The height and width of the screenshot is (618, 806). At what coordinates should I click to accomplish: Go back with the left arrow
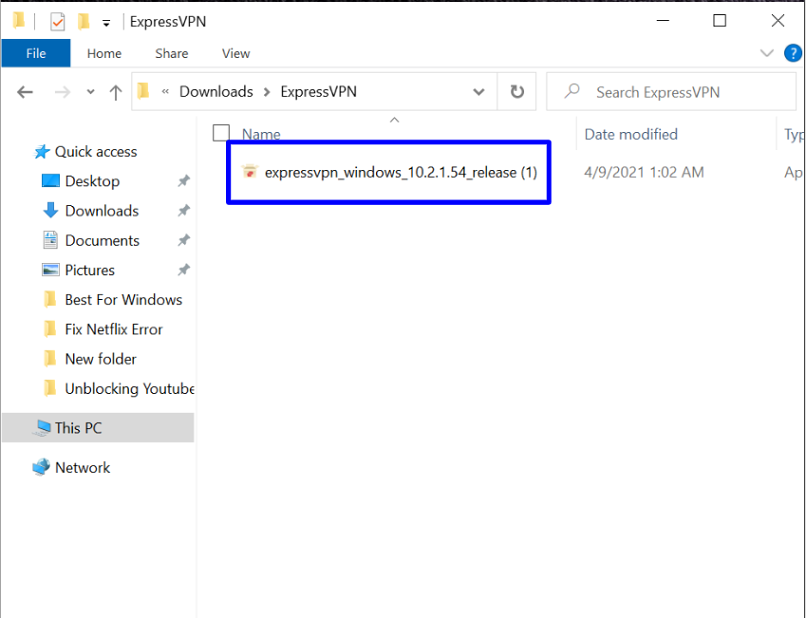(x=25, y=92)
